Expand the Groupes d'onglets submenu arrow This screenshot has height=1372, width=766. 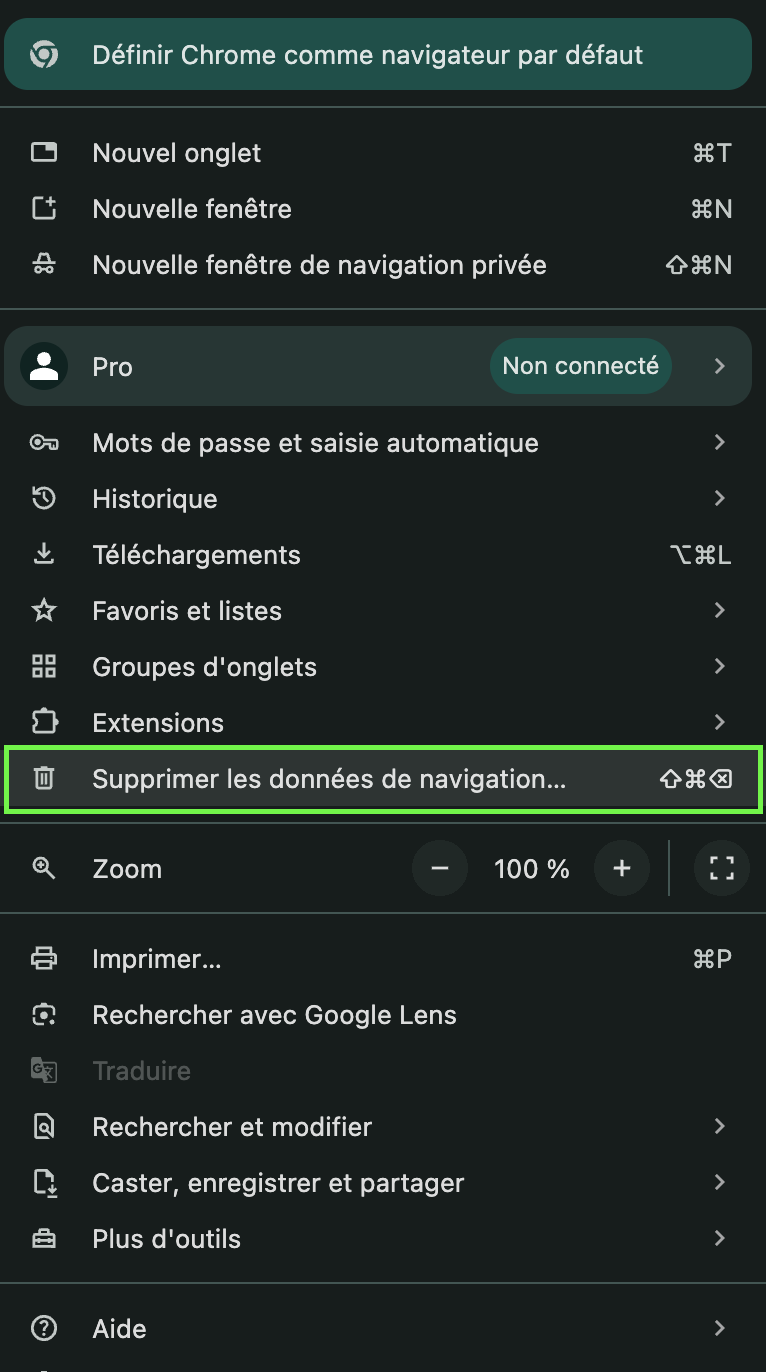tap(720, 667)
